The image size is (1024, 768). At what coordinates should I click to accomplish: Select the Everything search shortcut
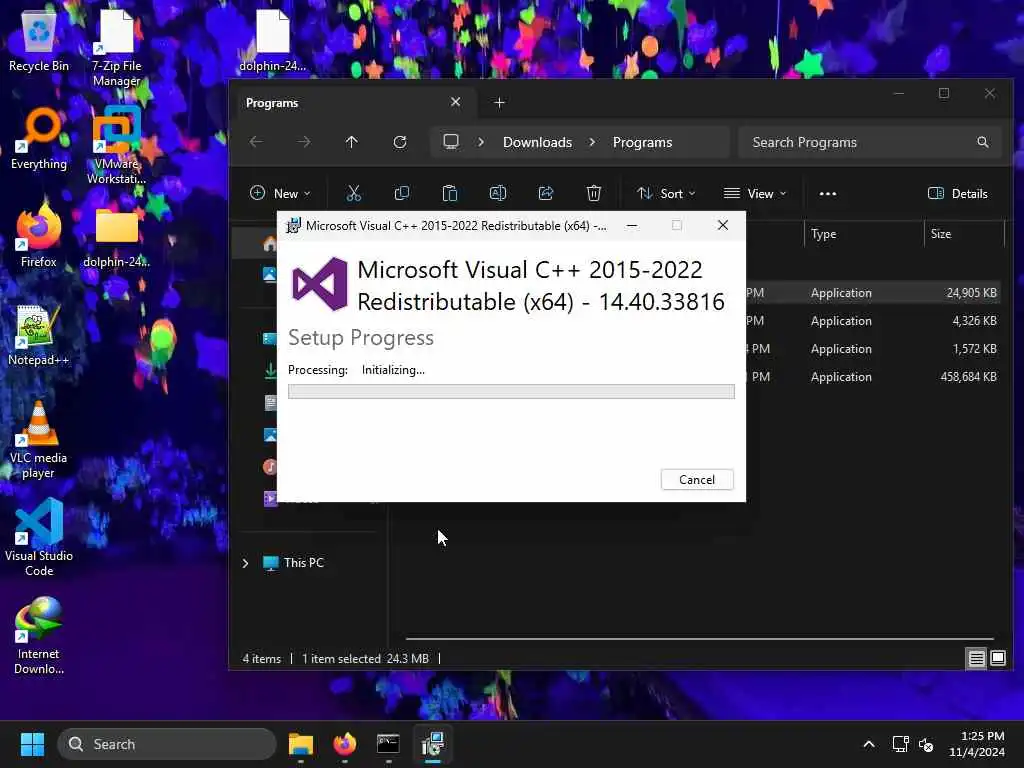(x=39, y=138)
